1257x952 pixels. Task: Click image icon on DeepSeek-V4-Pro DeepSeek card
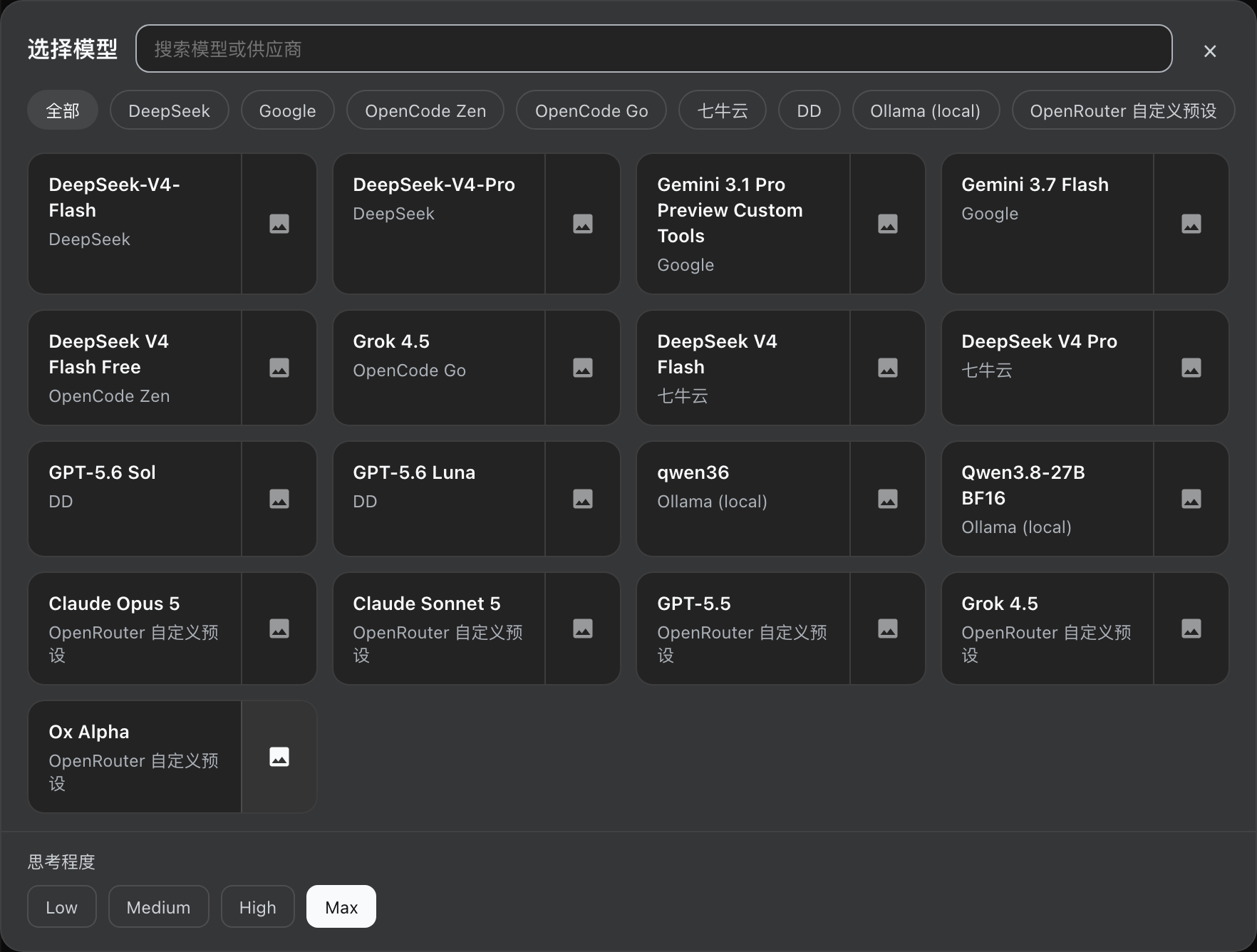tap(583, 224)
